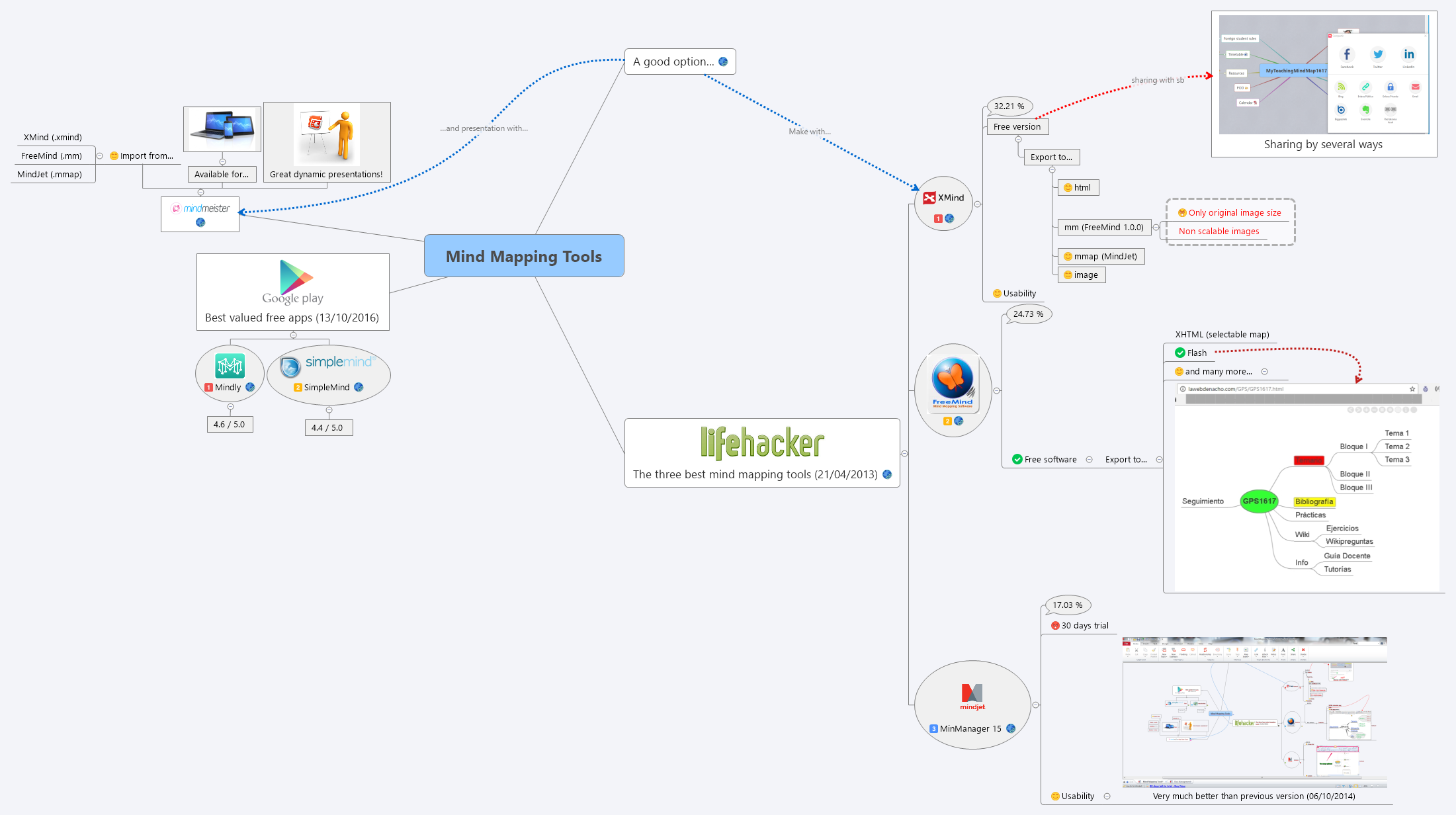This screenshot has width=1456, height=815.
Task: Click the Facebook icon in the sharing screenshot
Action: pos(1347,55)
